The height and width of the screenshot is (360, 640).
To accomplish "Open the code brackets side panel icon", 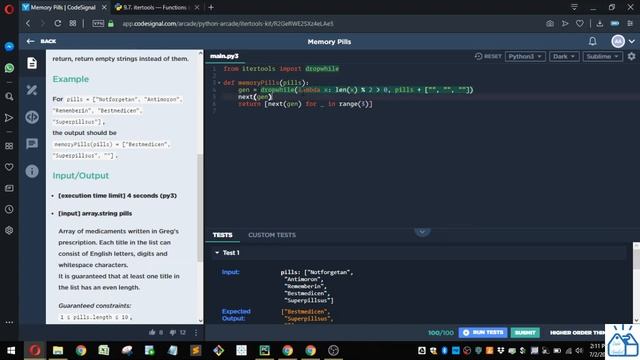I will click(32, 117).
